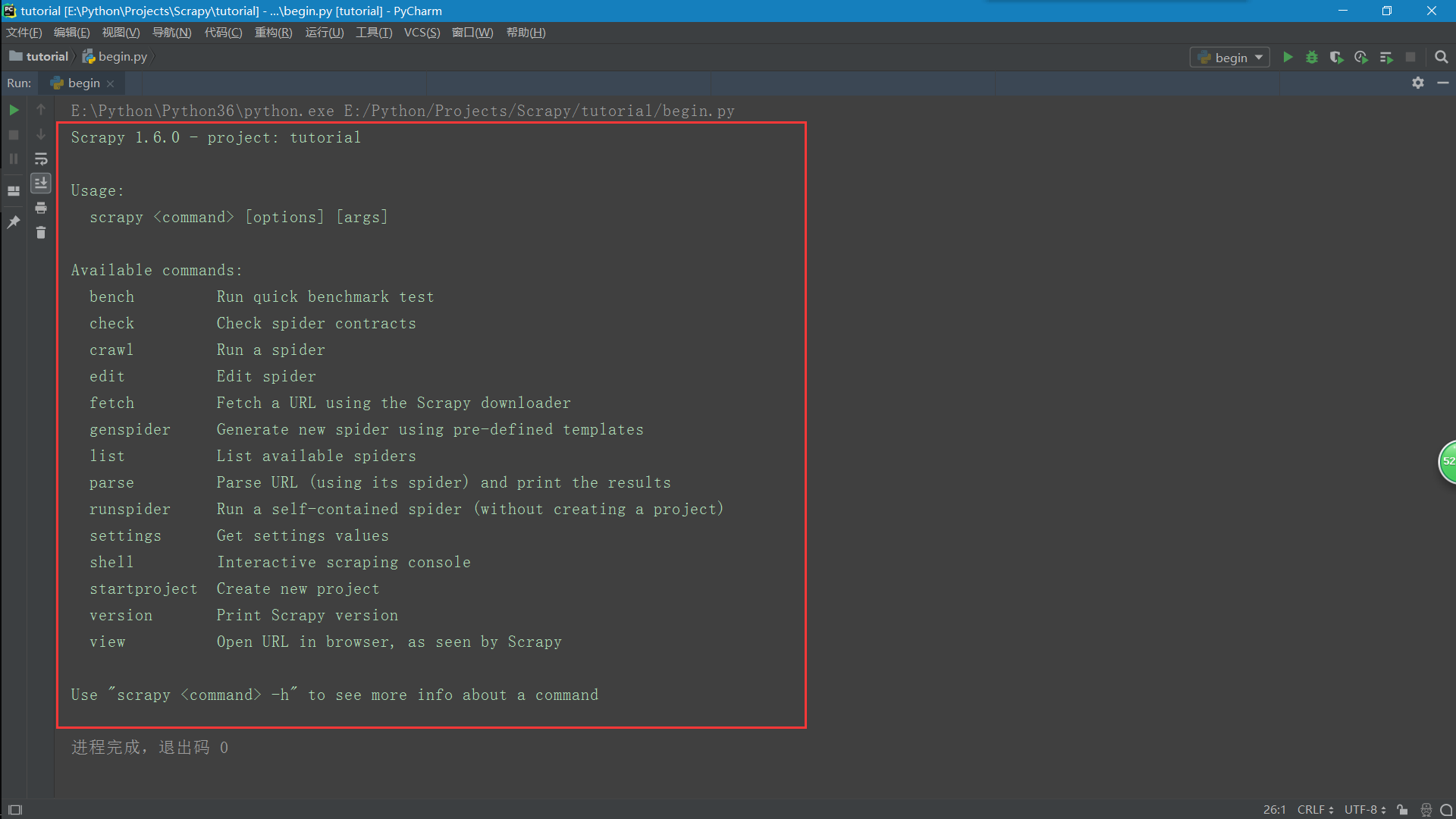Open the 文件(F) menu
1456x819 pixels.
[x=24, y=32]
